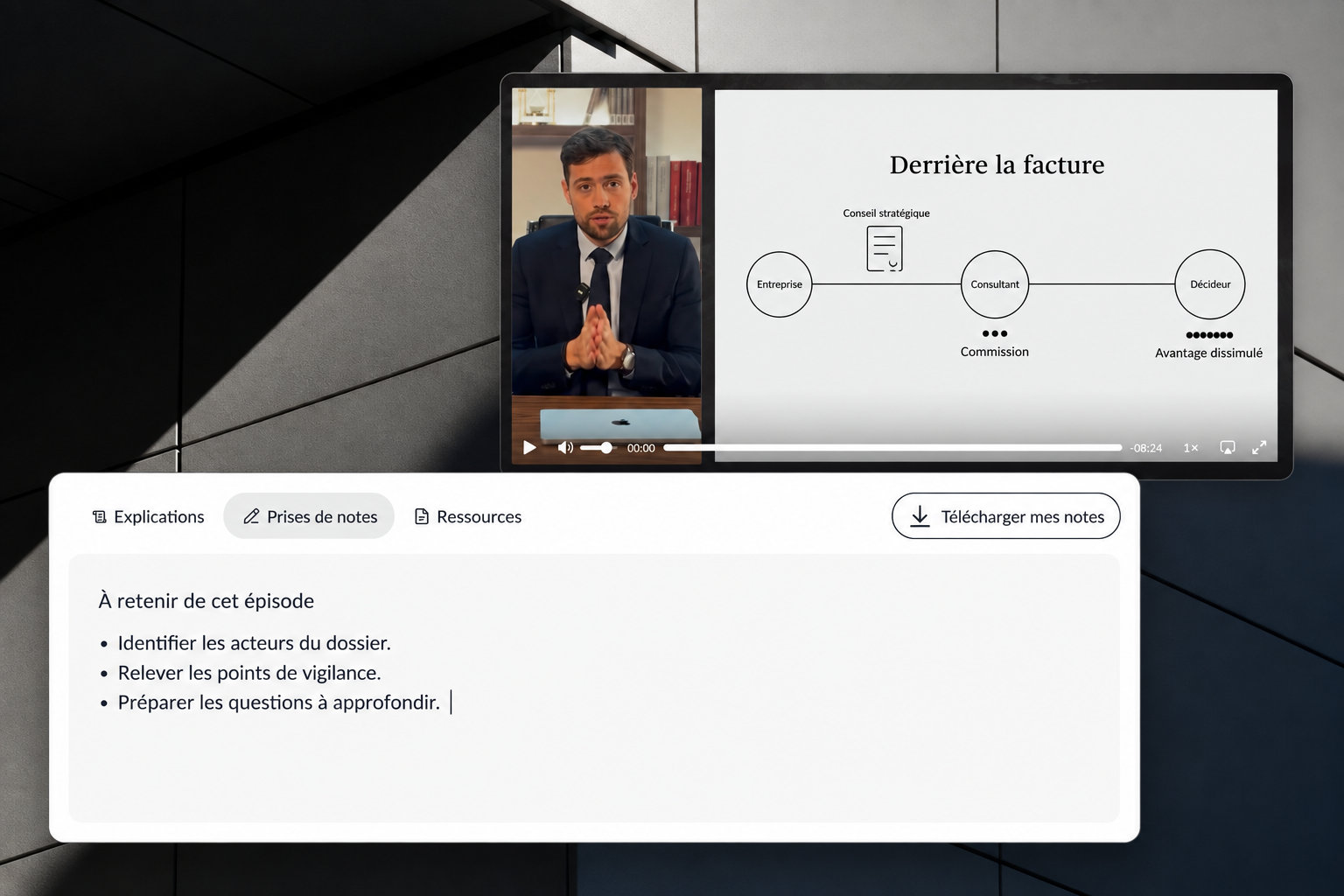Click the document icon under Conseil stratégique
The width and height of the screenshot is (1344, 896).
point(885,248)
